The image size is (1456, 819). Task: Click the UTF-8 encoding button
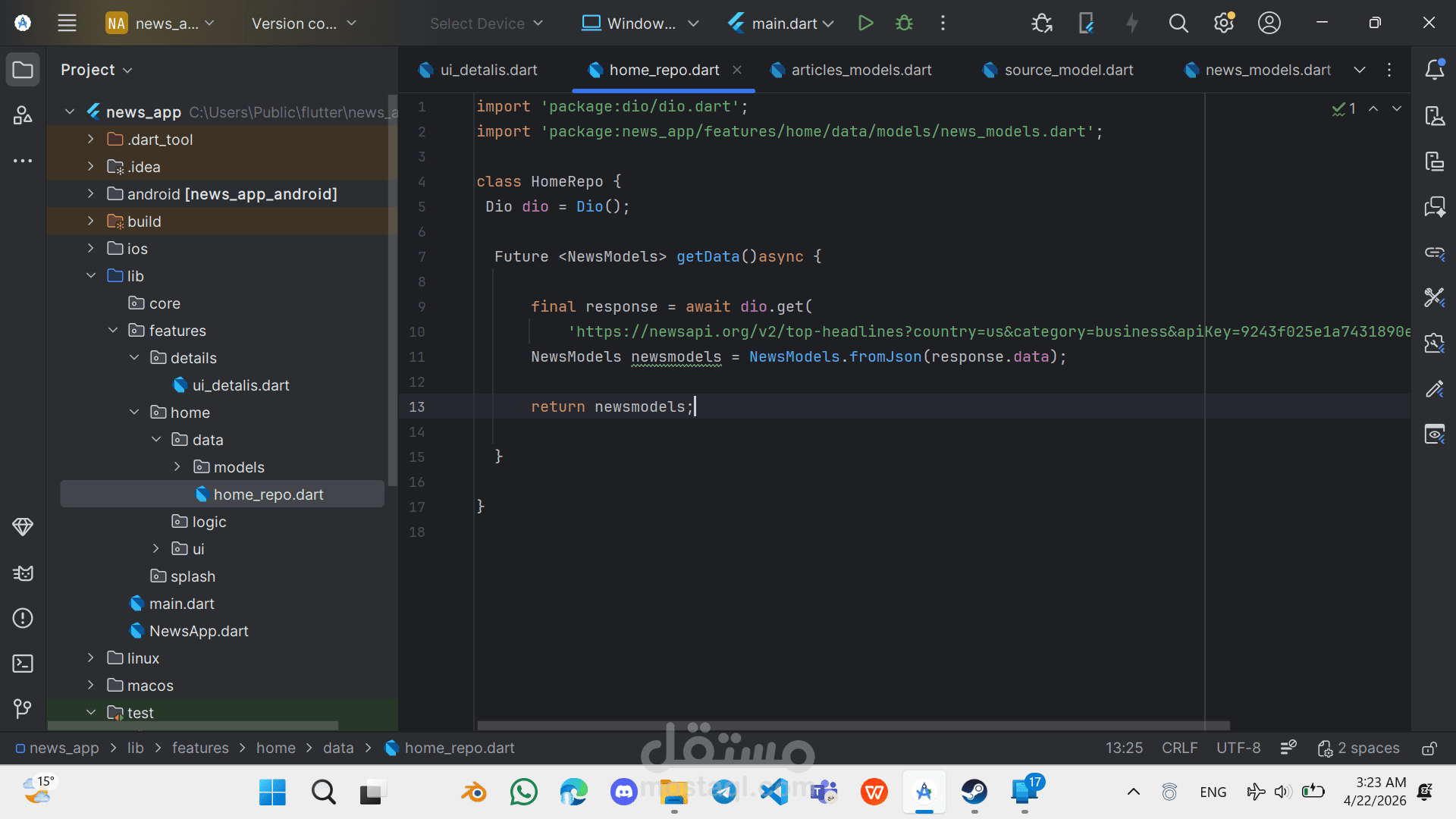coord(1238,748)
